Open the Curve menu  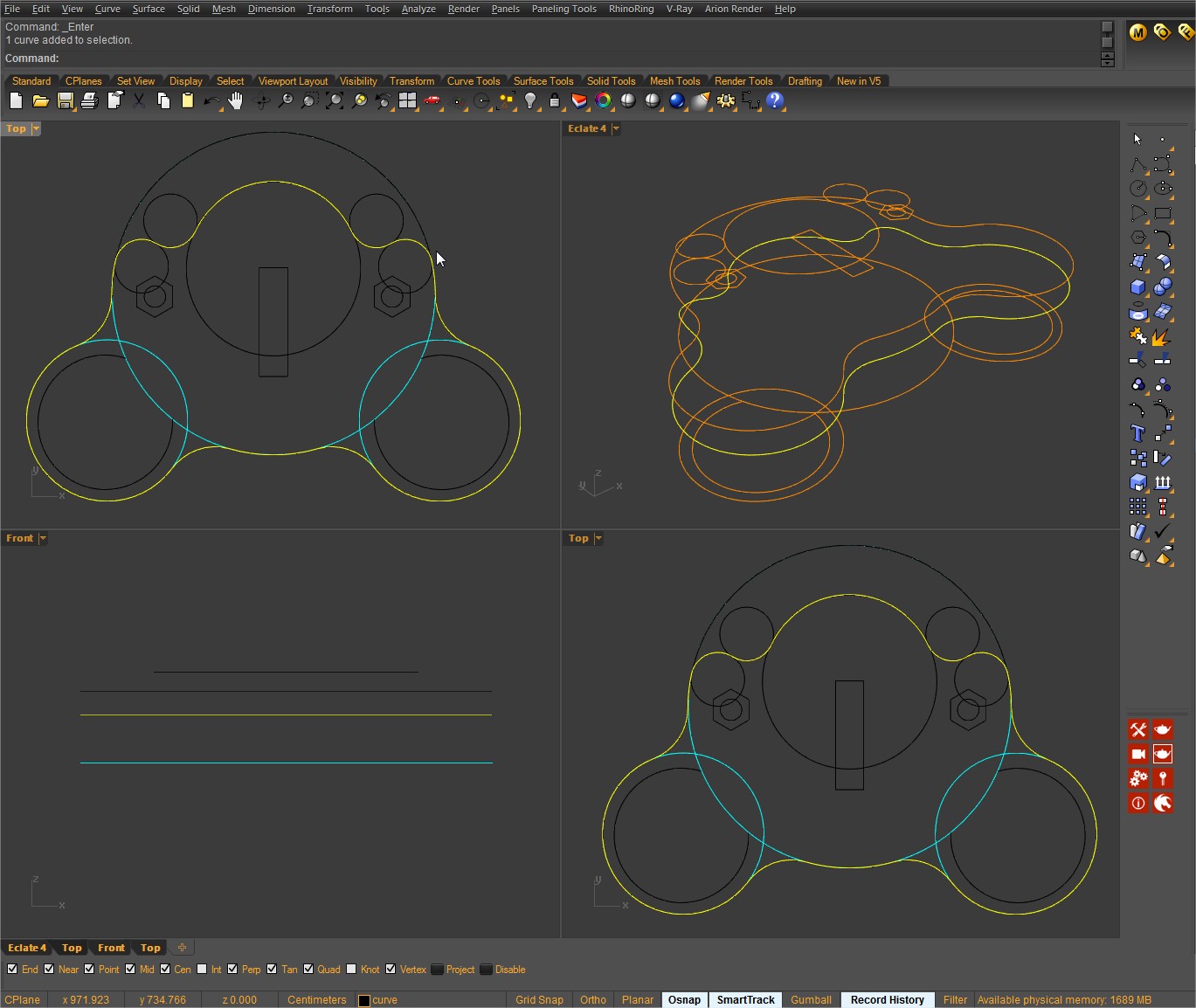pyautogui.click(x=107, y=9)
